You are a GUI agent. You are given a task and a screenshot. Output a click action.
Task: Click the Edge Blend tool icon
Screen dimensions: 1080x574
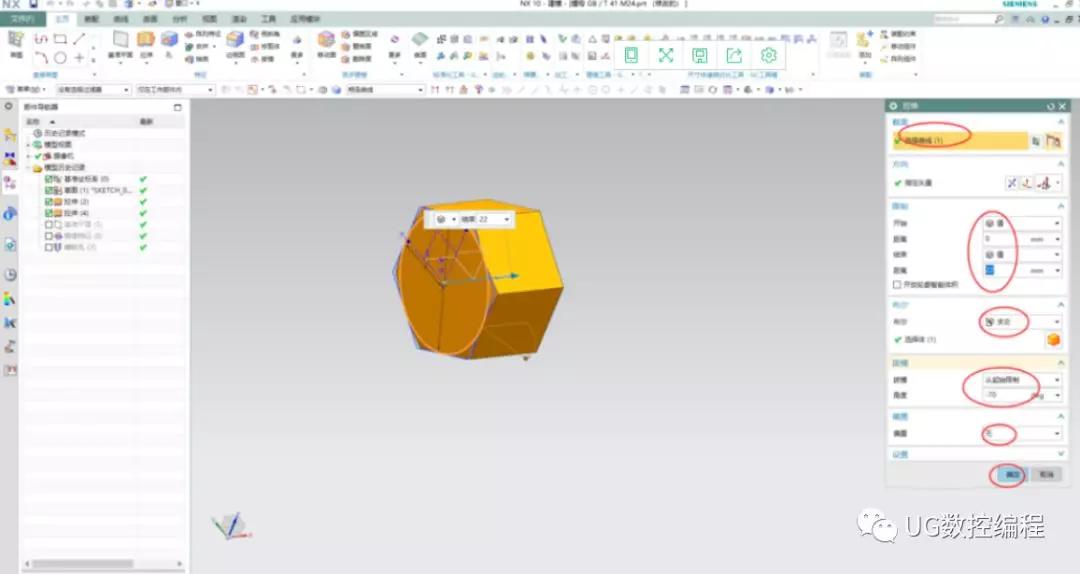(x=235, y=41)
